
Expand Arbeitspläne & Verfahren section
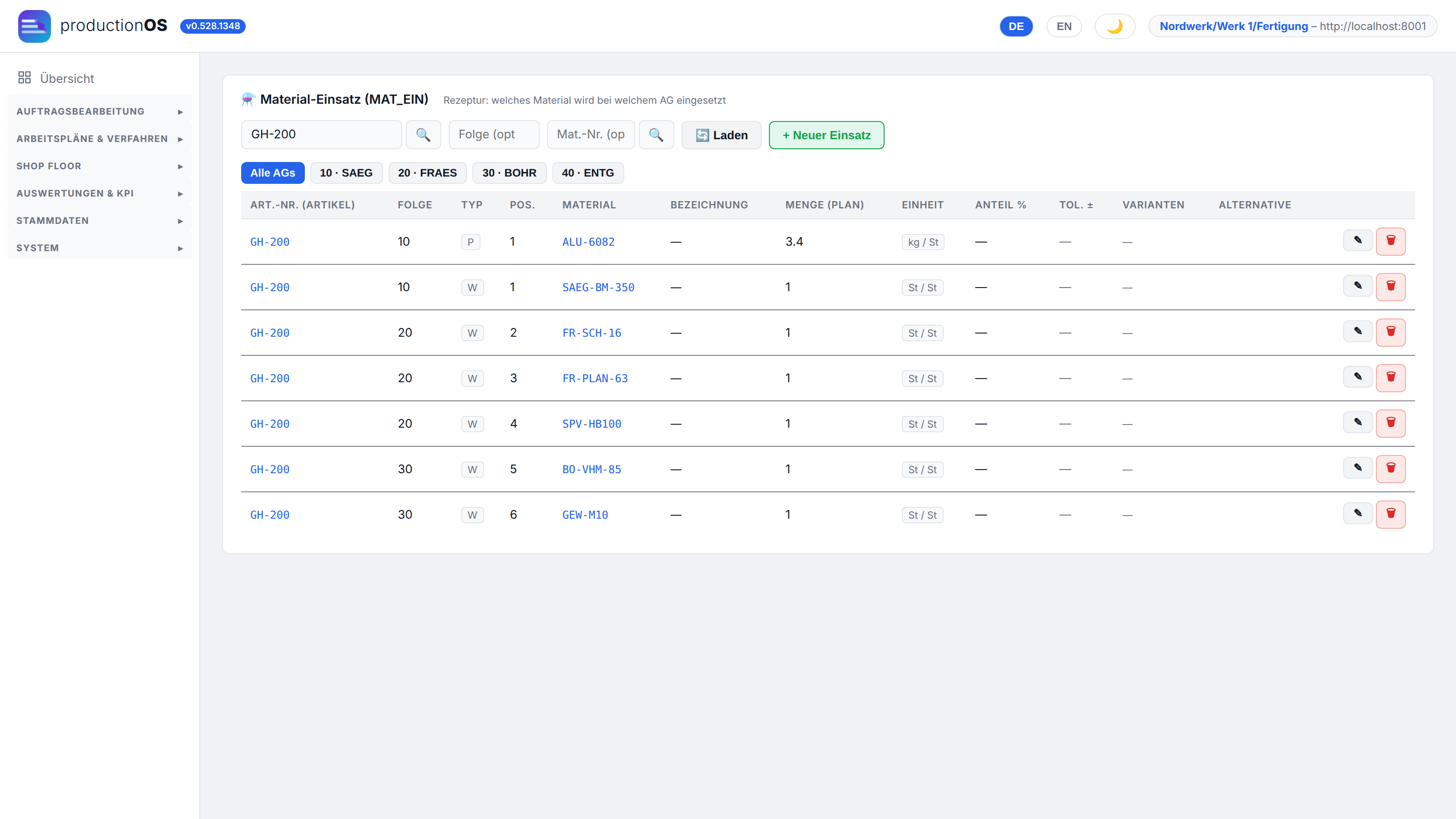[100, 138]
